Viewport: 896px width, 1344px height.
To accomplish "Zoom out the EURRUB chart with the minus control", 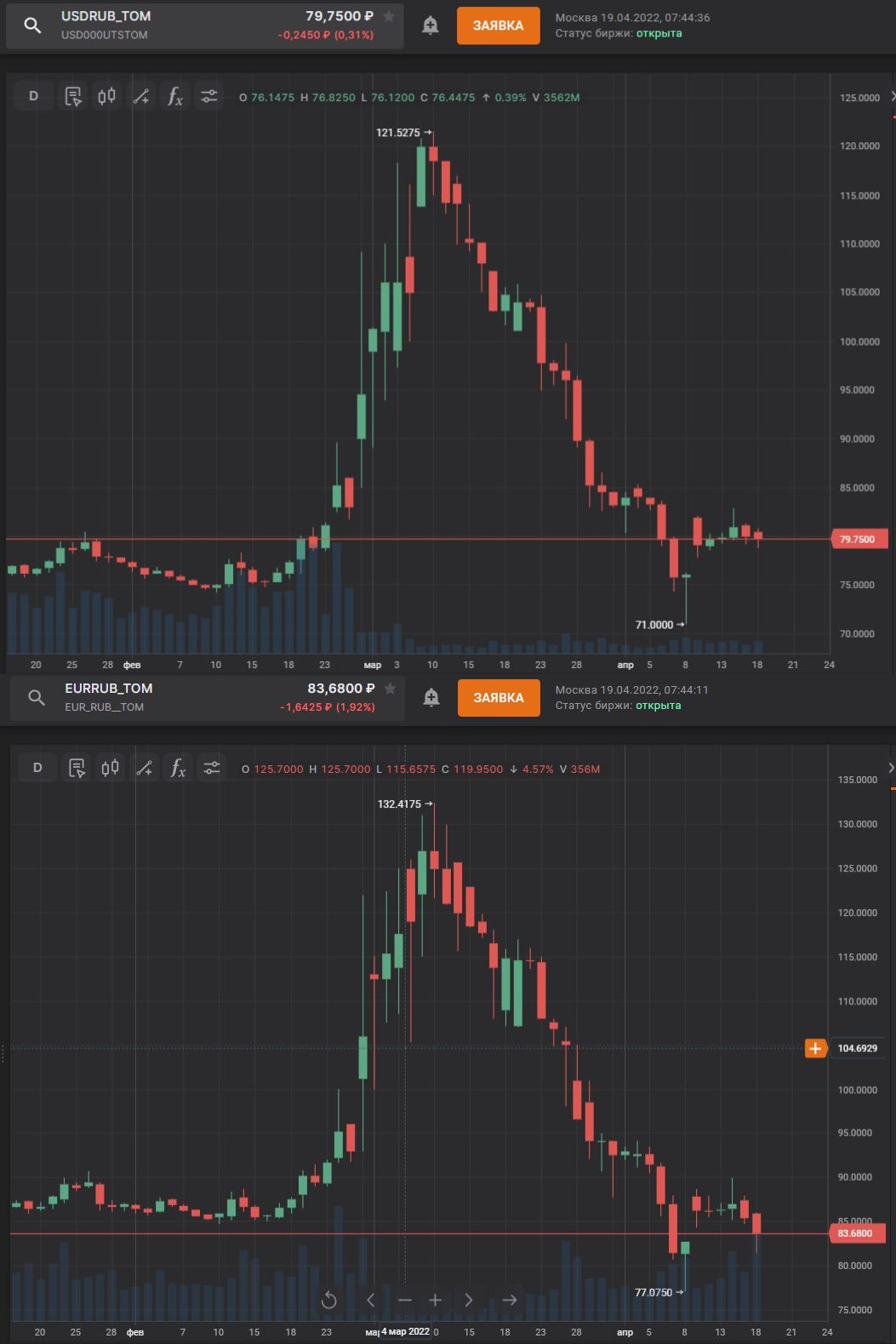I will (404, 1300).
